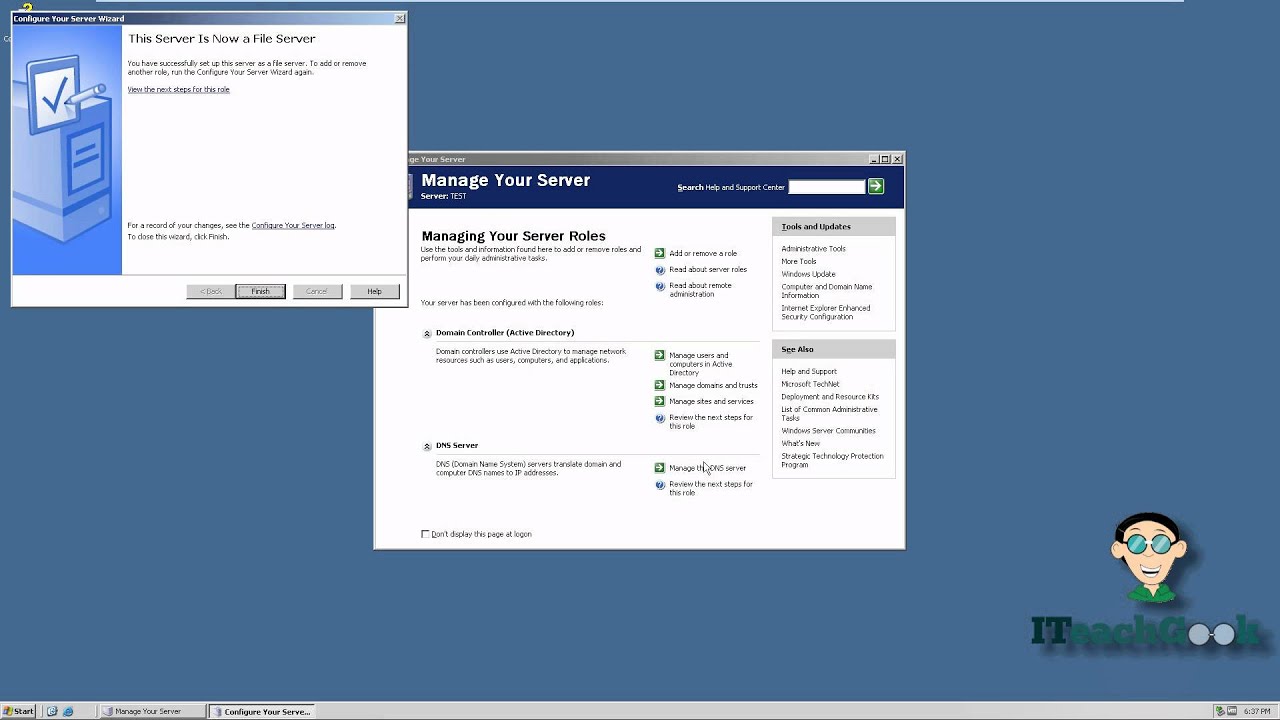
Task: Open the Read about remote administration link
Action: pos(700,290)
